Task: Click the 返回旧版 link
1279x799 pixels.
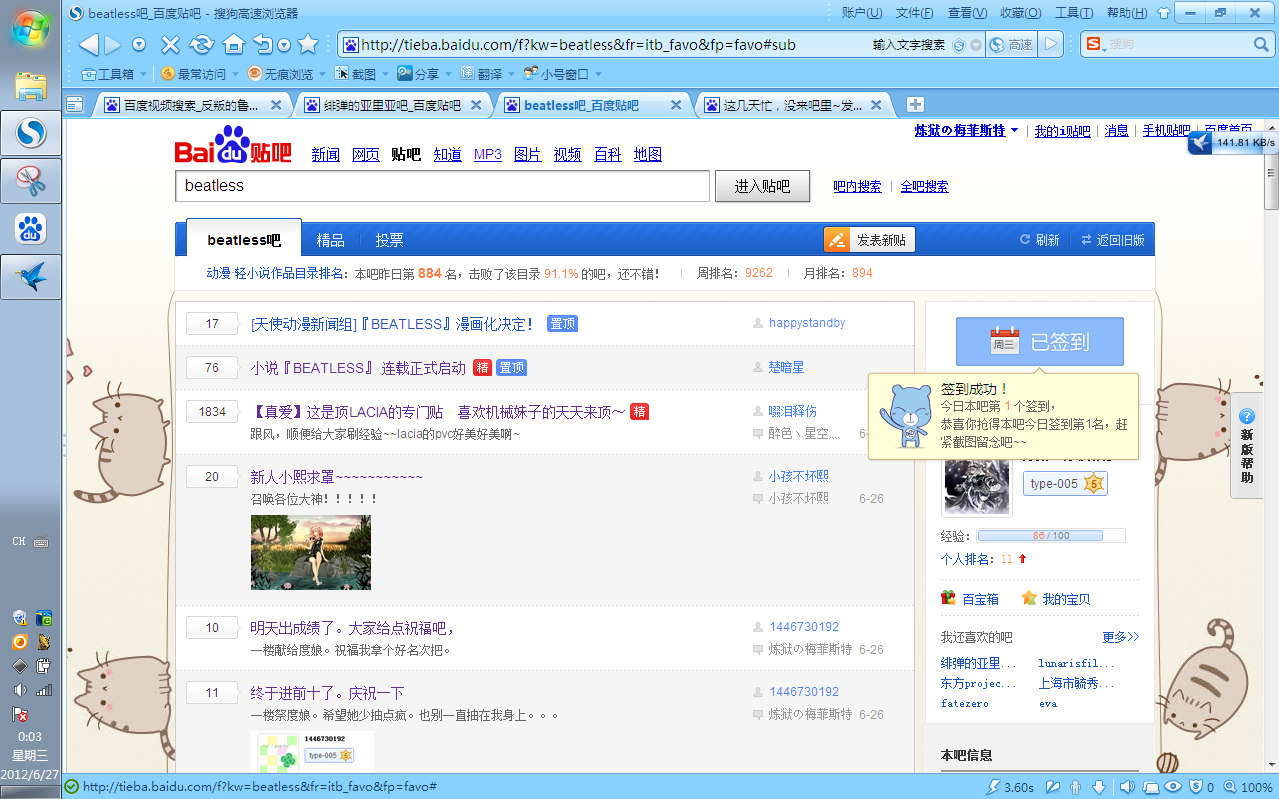Action: point(1113,240)
